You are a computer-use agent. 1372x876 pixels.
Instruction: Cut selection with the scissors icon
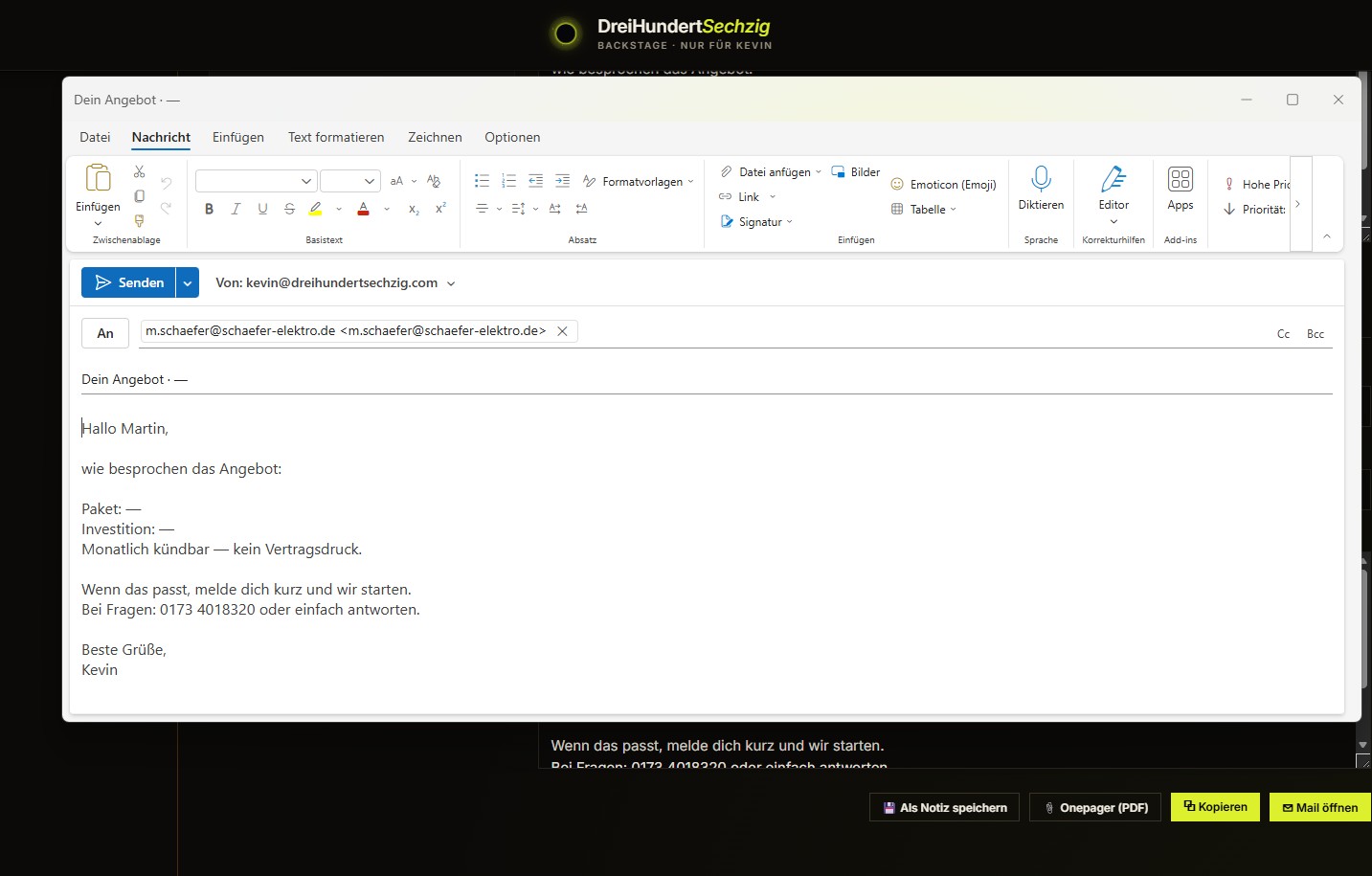140,171
